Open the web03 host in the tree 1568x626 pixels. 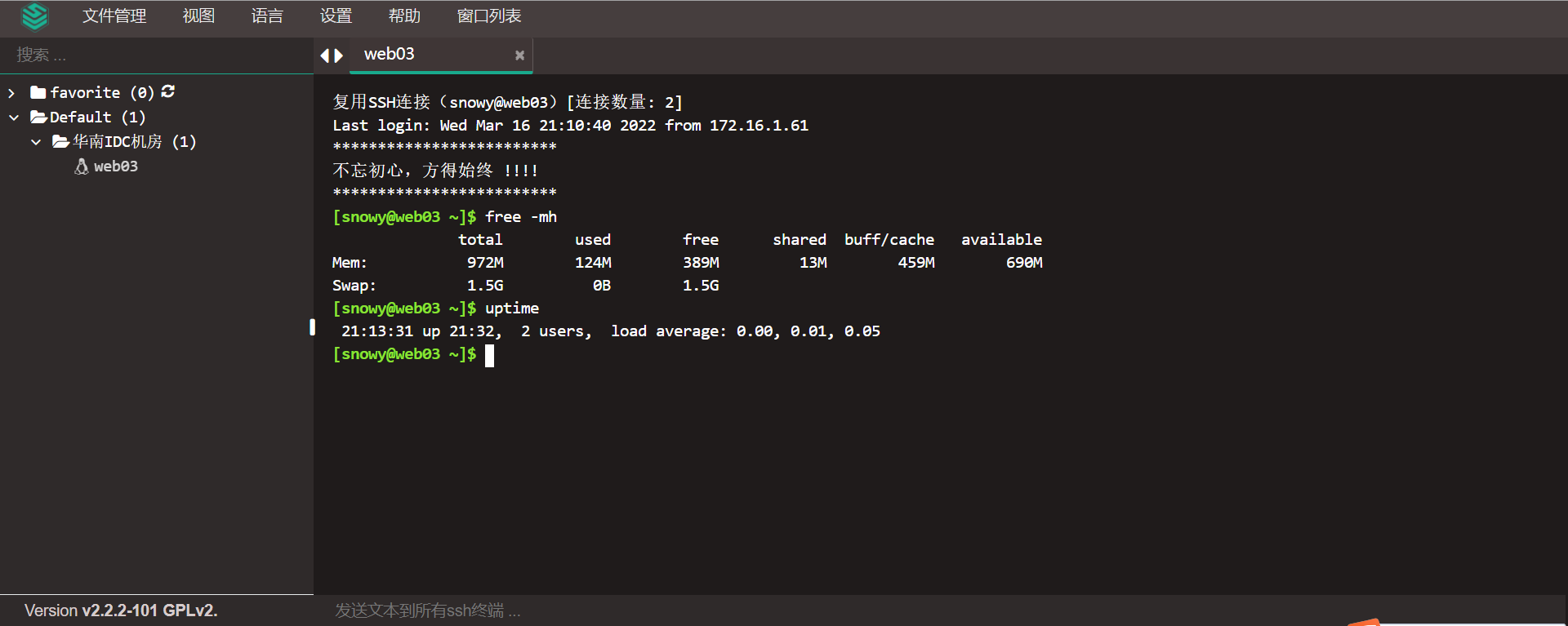click(116, 166)
